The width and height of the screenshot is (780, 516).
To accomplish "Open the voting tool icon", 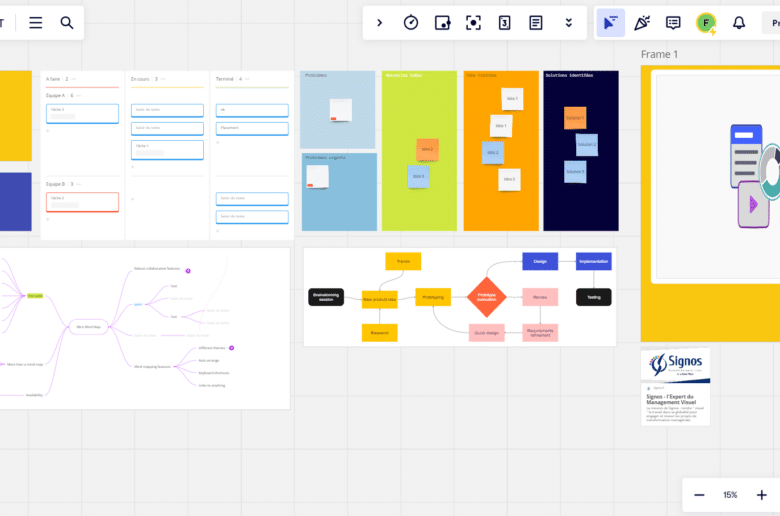I will tap(505, 22).
